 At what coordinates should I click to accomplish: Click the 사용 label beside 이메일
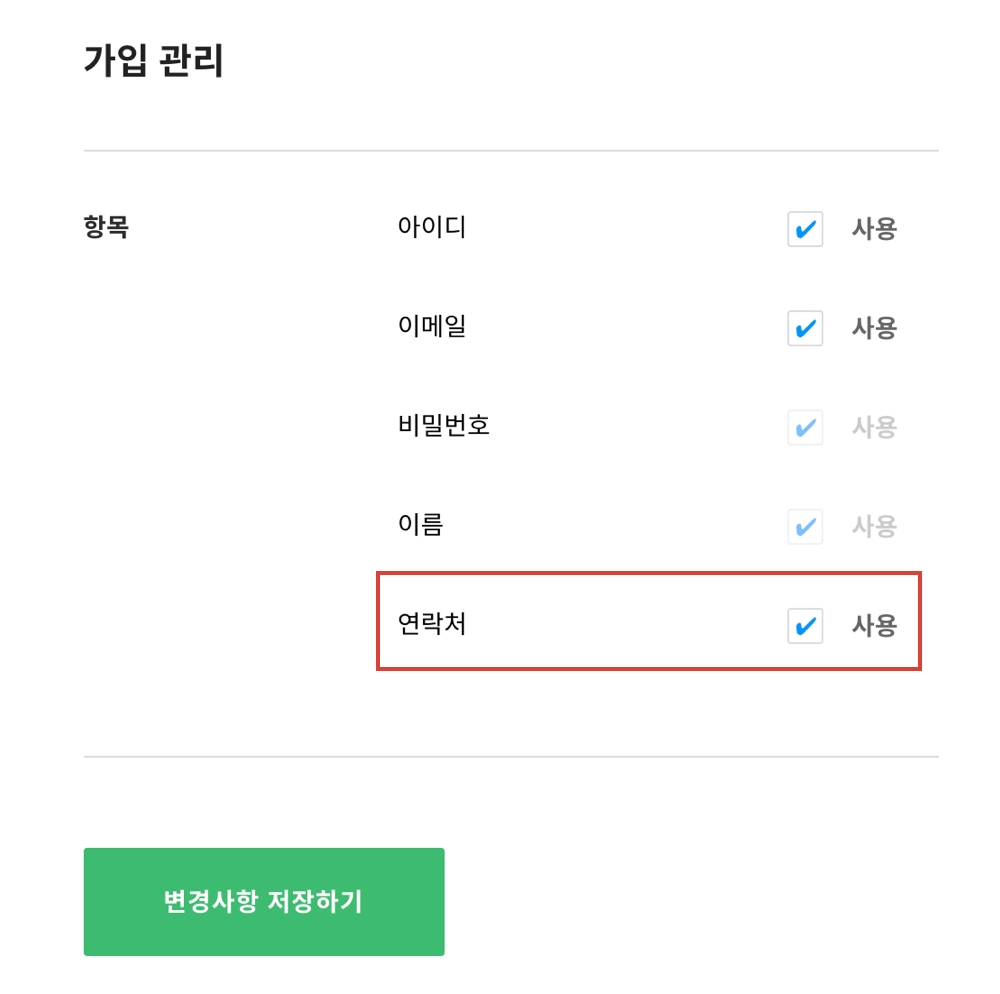874,328
